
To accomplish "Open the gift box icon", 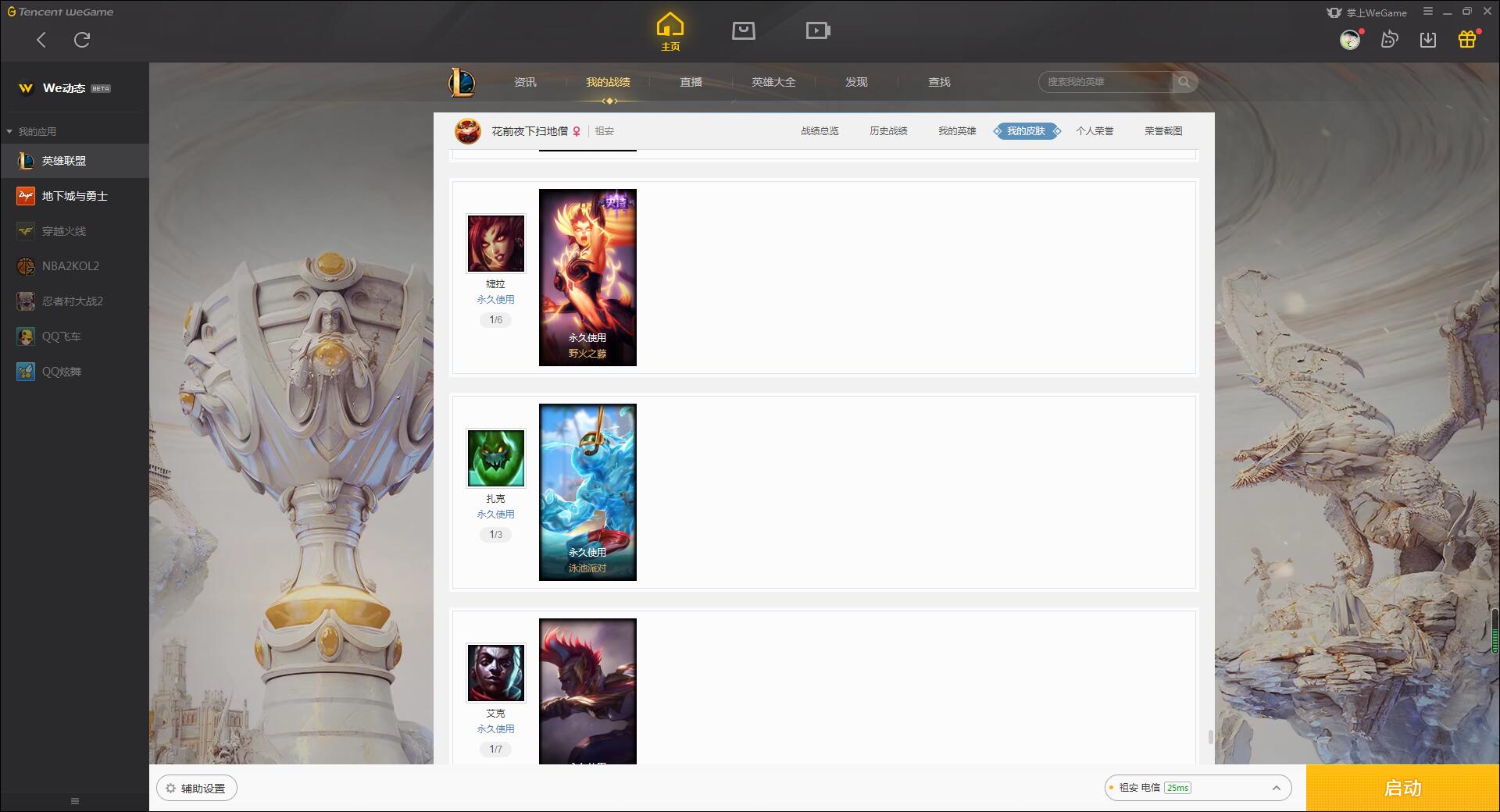I will [1467, 39].
